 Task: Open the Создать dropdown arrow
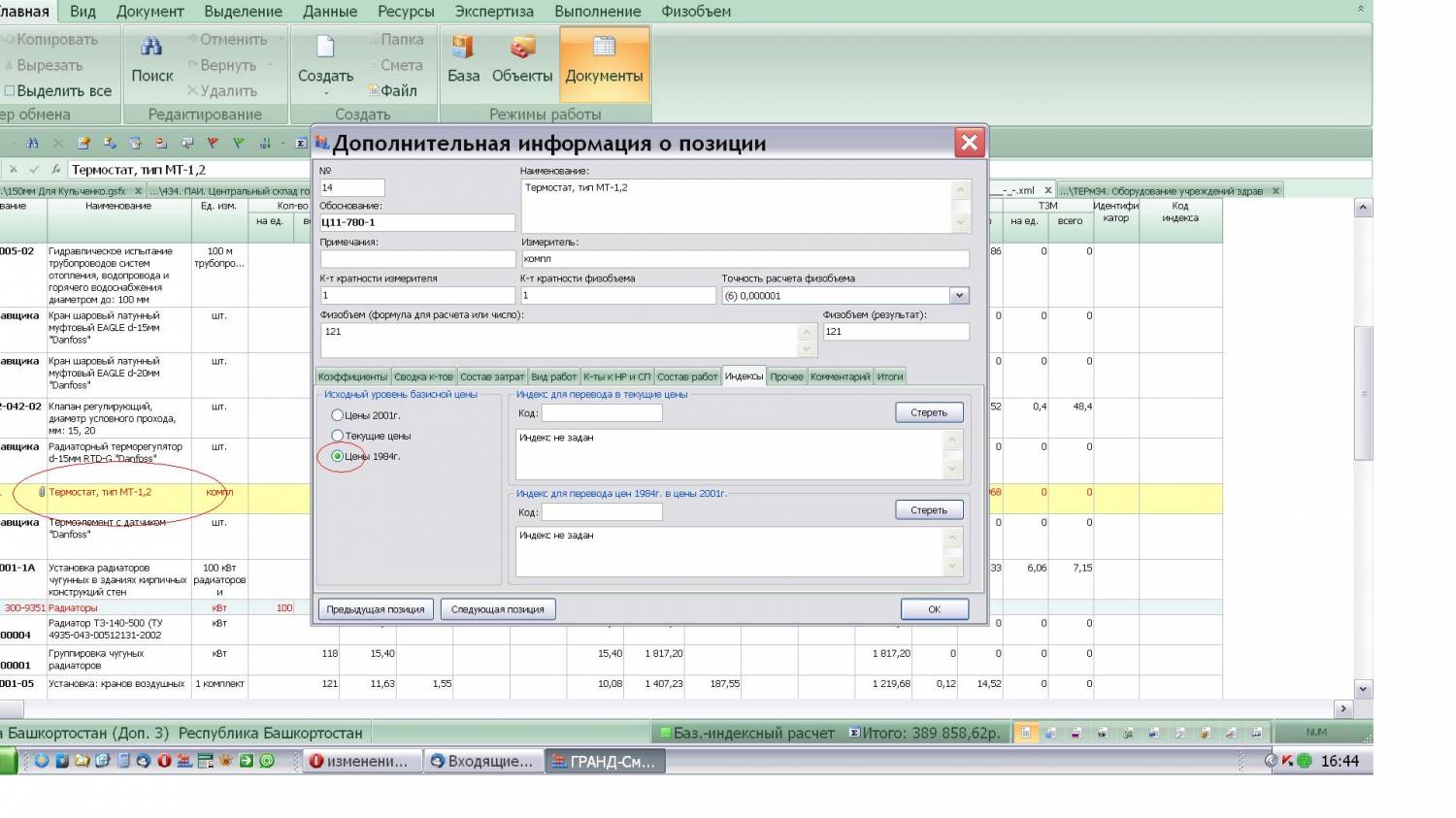tap(325, 94)
